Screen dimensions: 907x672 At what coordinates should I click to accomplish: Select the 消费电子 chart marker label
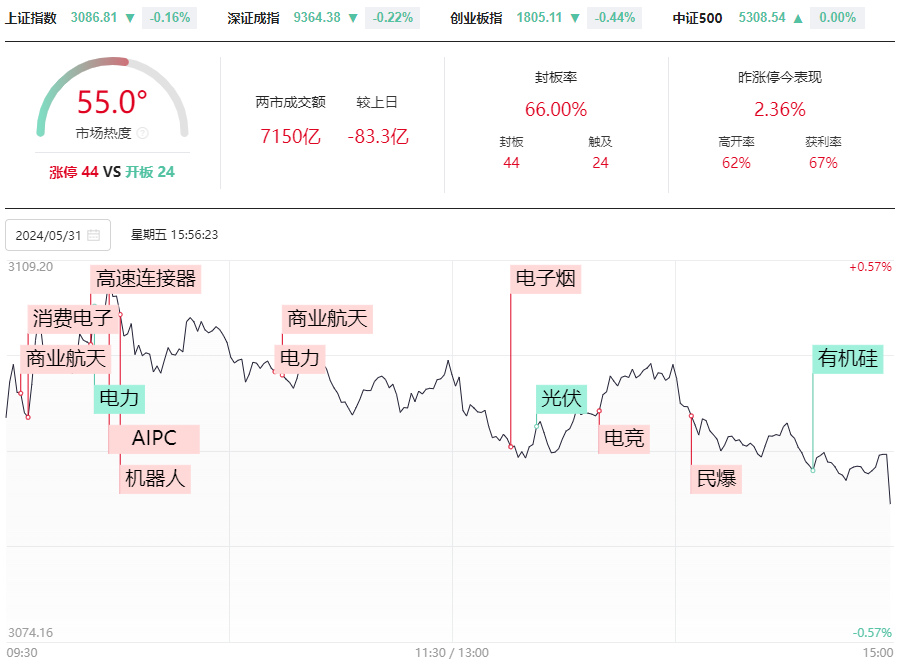point(72,319)
